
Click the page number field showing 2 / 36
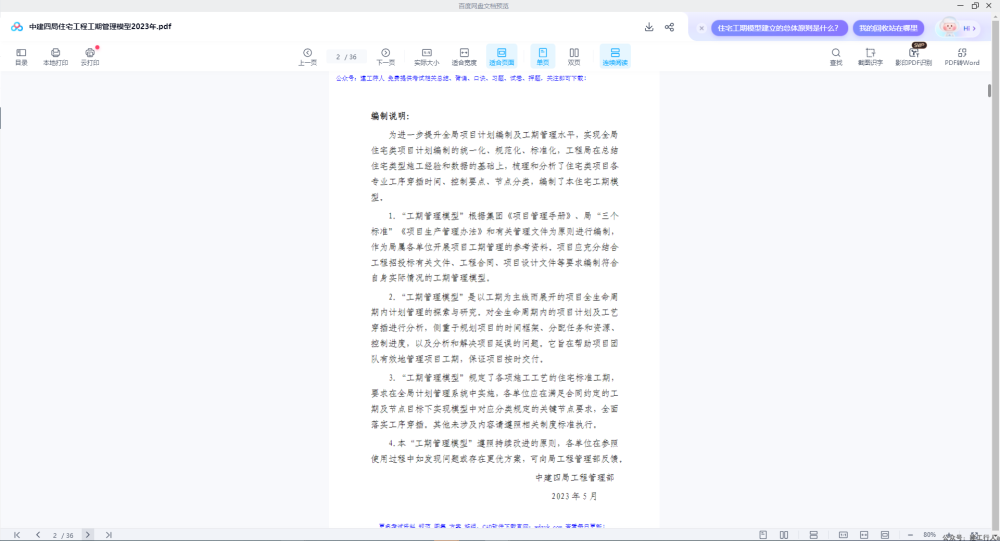tap(346, 57)
